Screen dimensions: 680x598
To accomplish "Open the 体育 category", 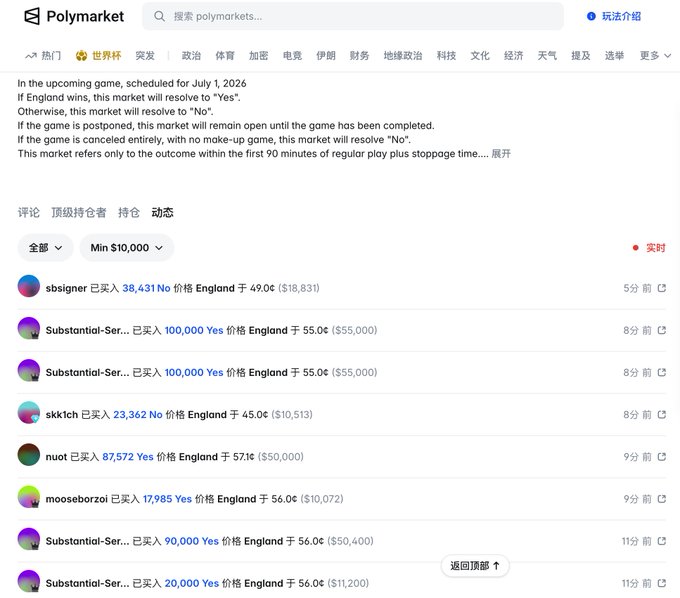I will [225, 56].
